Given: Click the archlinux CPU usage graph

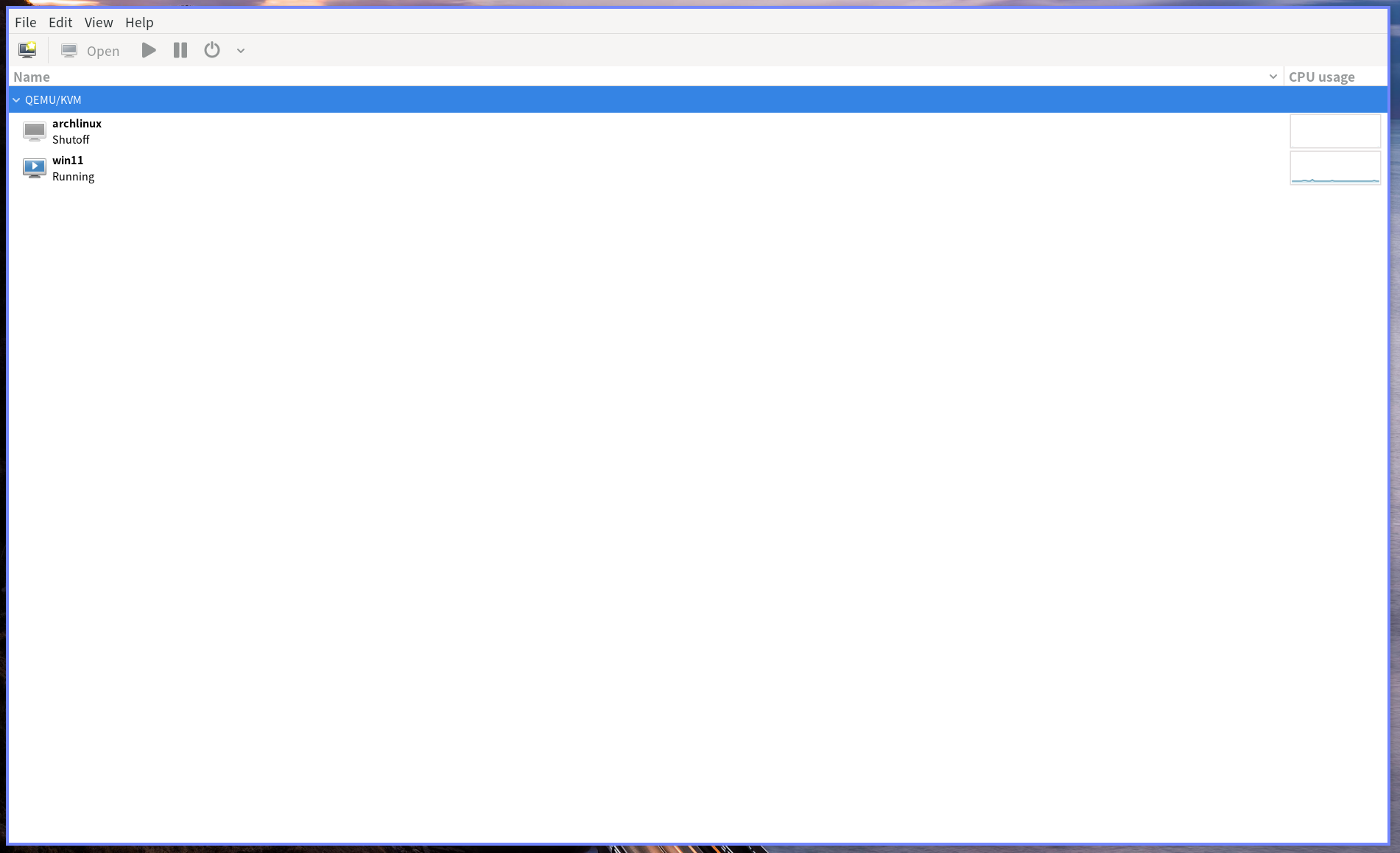Looking at the screenshot, I should coord(1335,131).
